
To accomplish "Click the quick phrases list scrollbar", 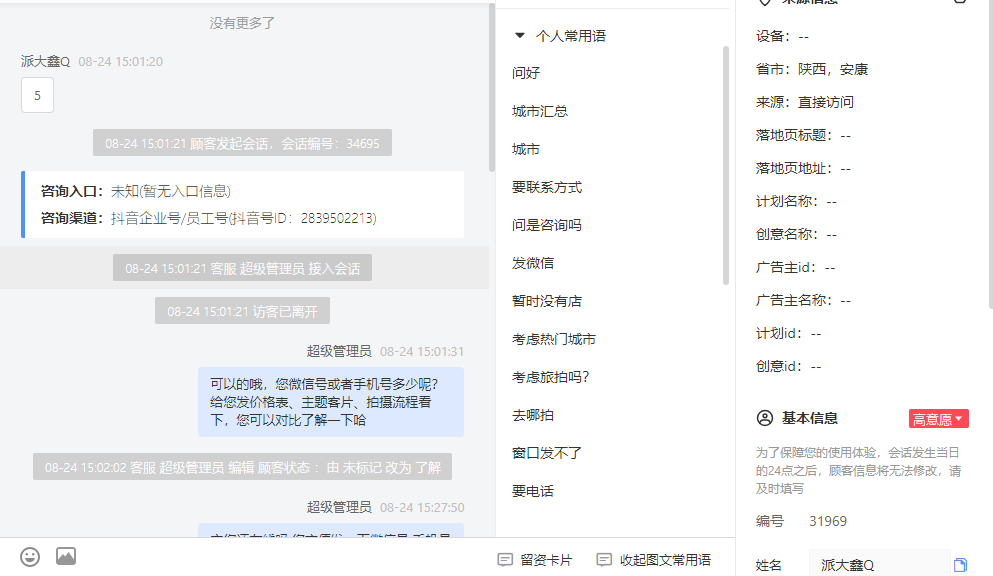I will pyautogui.click(x=726, y=165).
